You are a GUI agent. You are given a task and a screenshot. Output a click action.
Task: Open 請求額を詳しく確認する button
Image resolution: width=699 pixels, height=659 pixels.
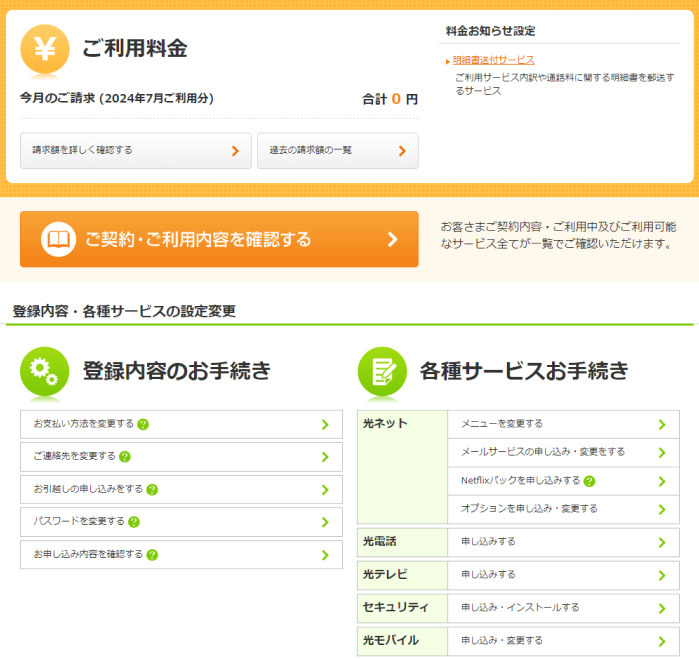[x=135, y=151]
